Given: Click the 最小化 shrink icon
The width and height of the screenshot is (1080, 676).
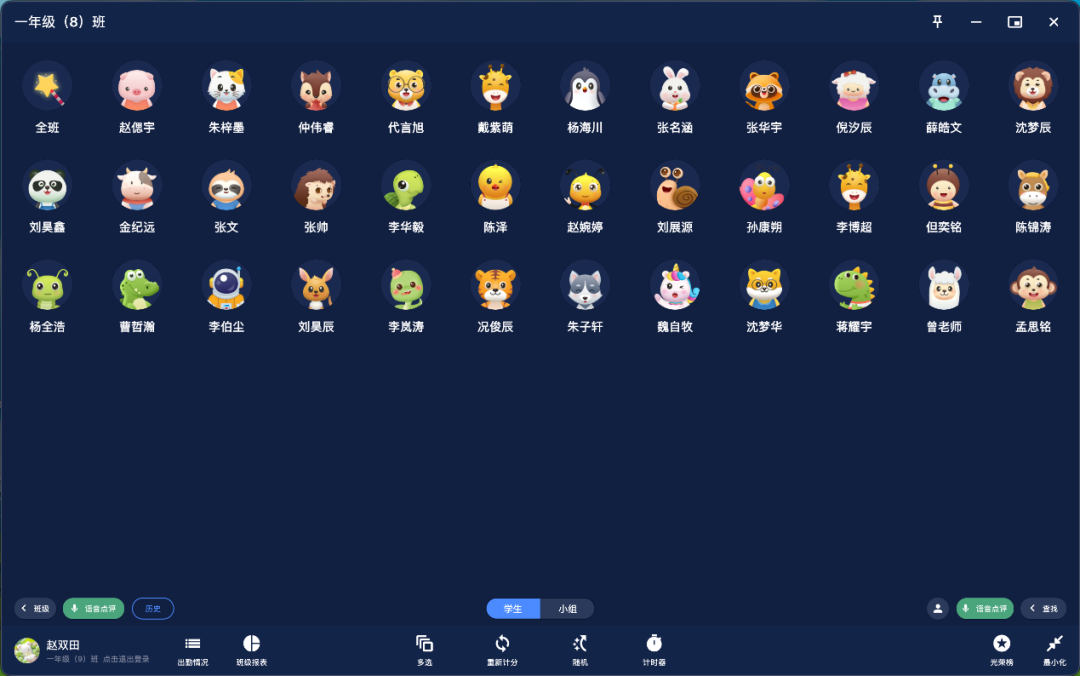Looking at the screenshot, I should (x=1054, y=649).
